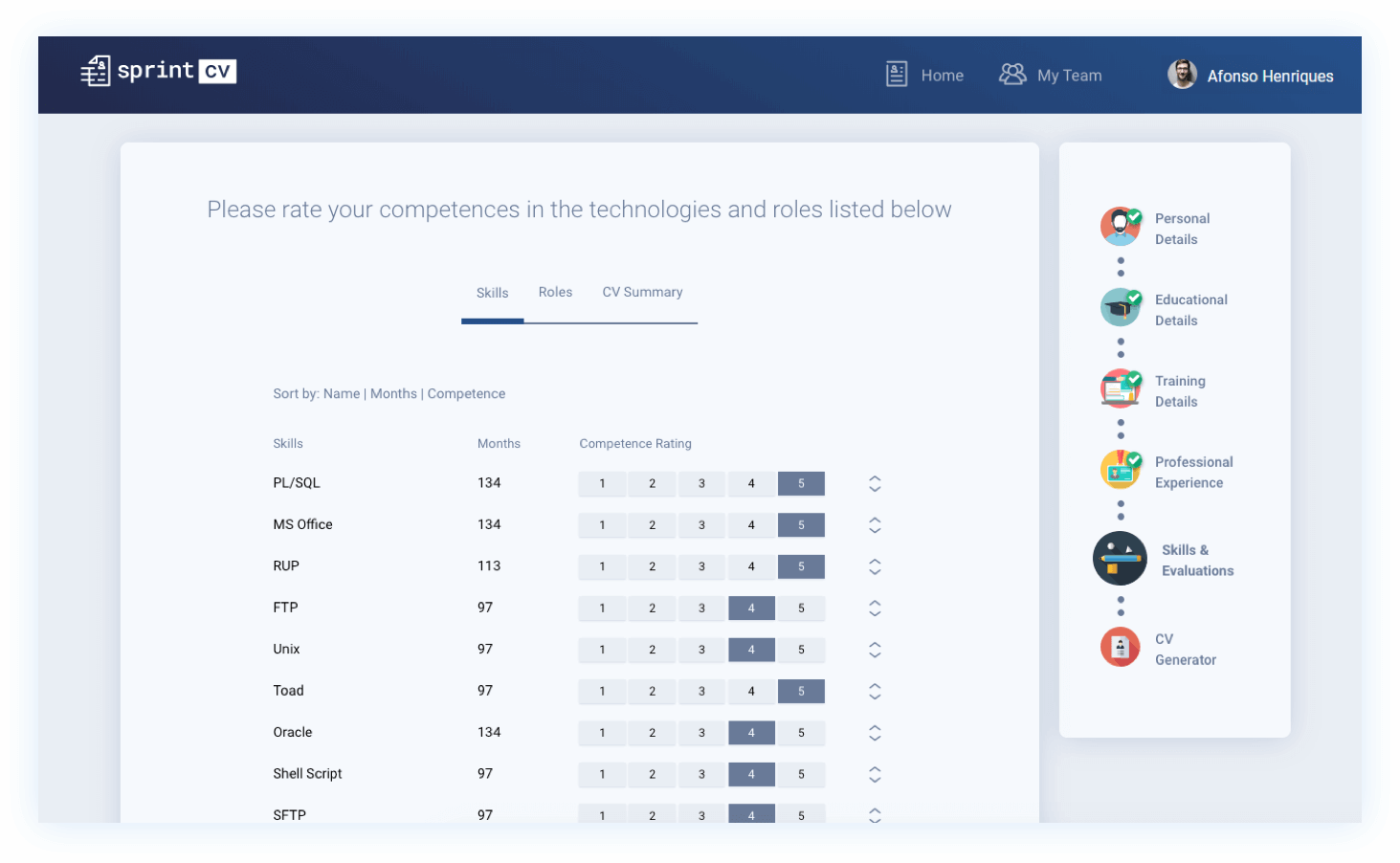Click reorder chevrons for Shell Script row
The height and width of the screenshot is (863, 1400).
tap(875, 774)
